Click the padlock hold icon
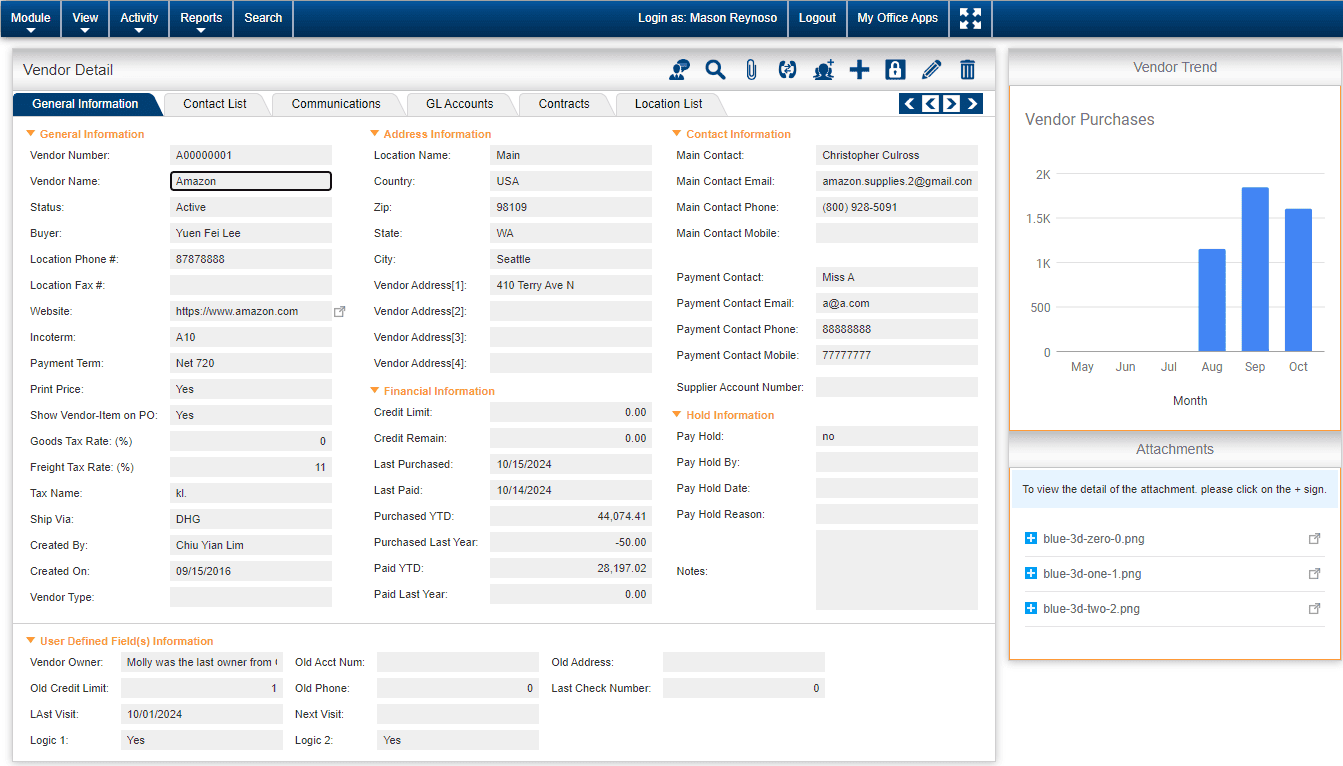 click(x=895, y=69)
